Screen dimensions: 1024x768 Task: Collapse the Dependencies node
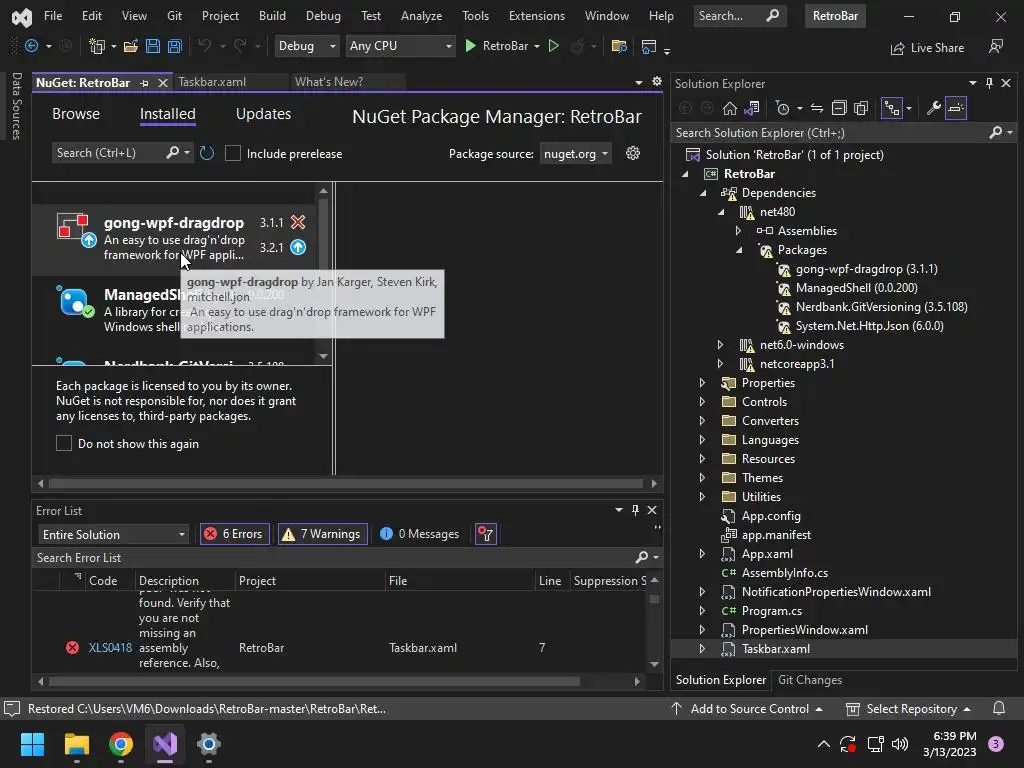(x=703, y=193)
